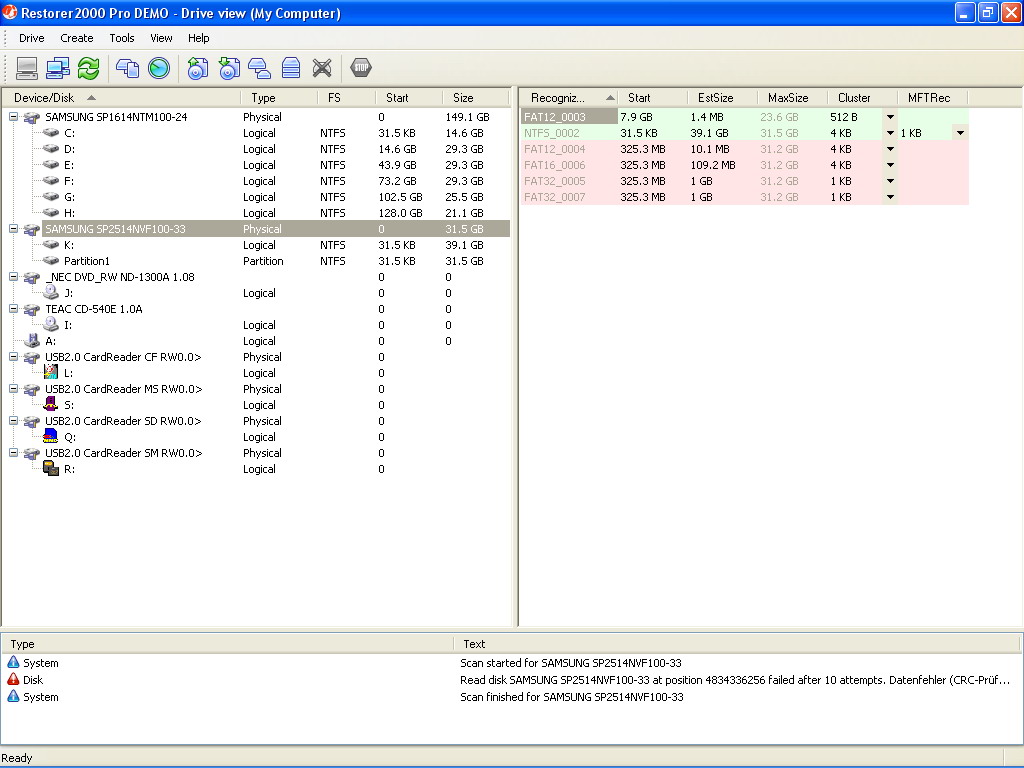Select the FAT32_0007 recognized partition

tap(569, 197)
